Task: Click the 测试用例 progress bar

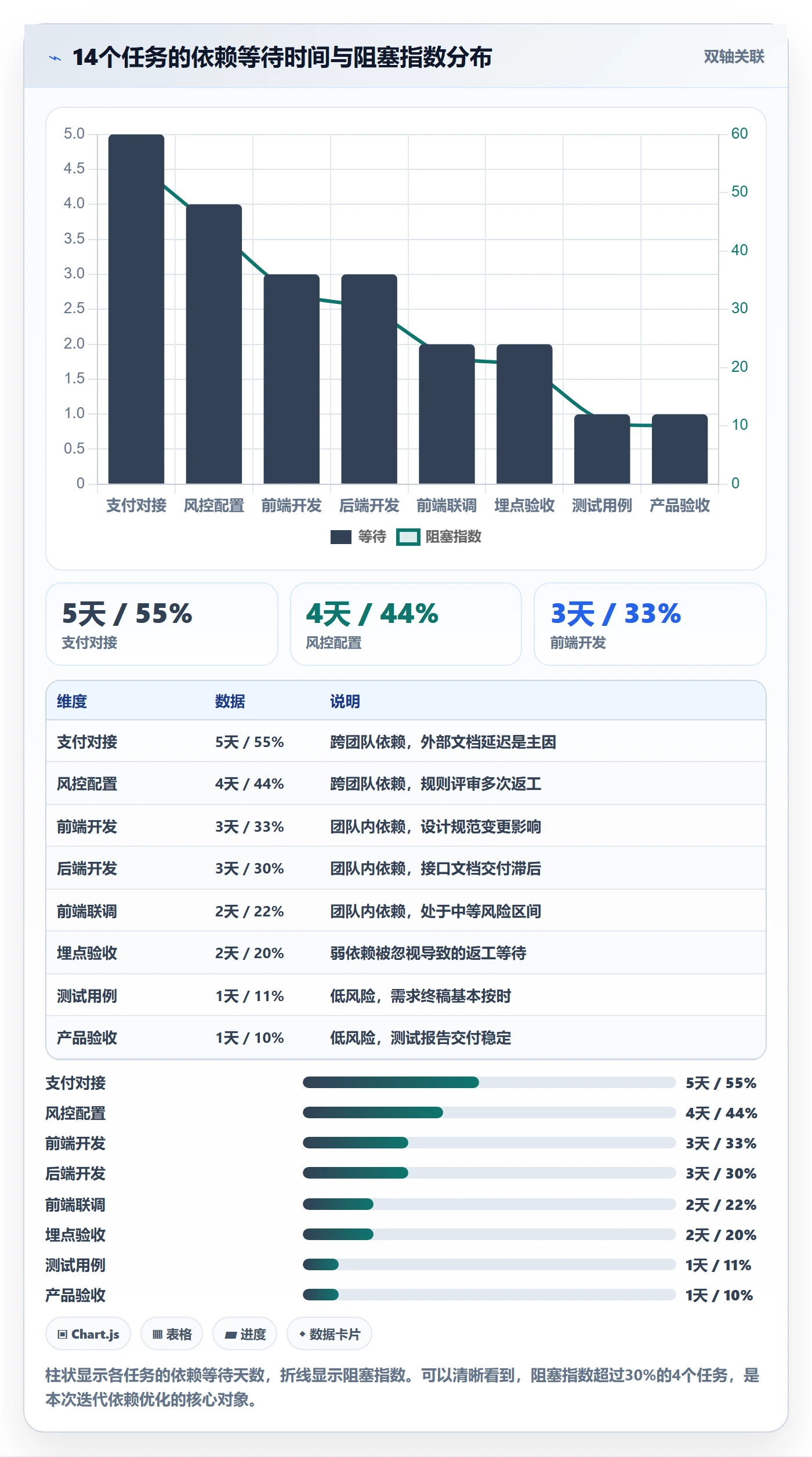Action: click(x=490, y=1264)
